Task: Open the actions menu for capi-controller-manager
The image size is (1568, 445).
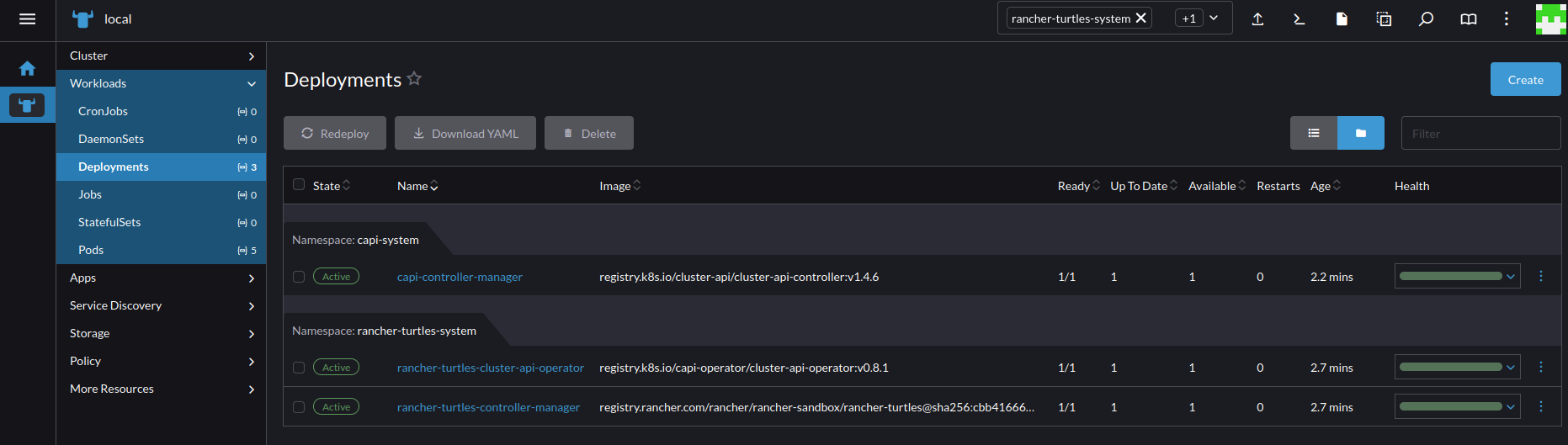Action: click(1541, 276)
